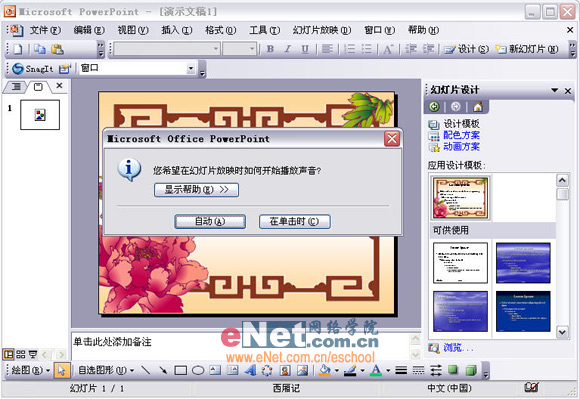Click the New document icon
This screenshot has width=580, height=399.
click(18, 49)
